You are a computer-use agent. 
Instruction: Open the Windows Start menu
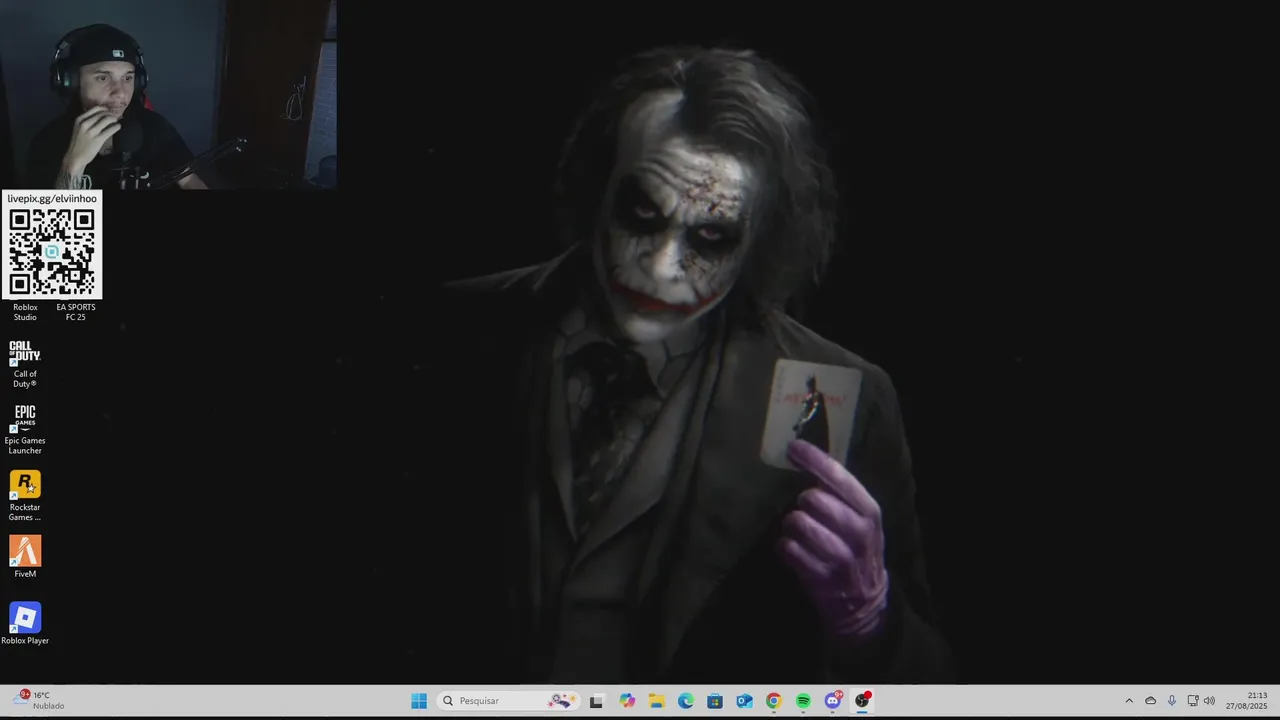(419, 701)
